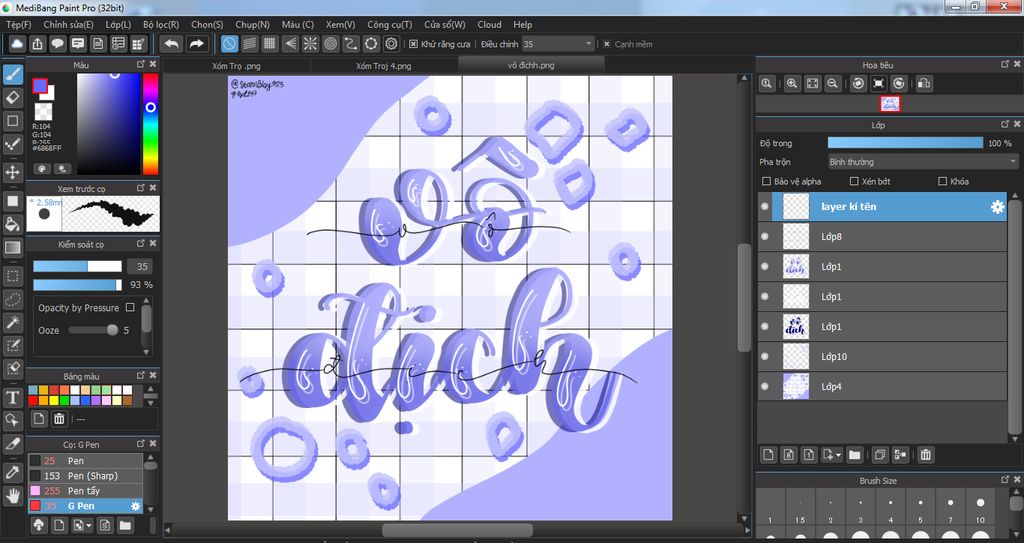Enable crisscross grid snap
The image size is (1024, 543).
pos(270,44)
